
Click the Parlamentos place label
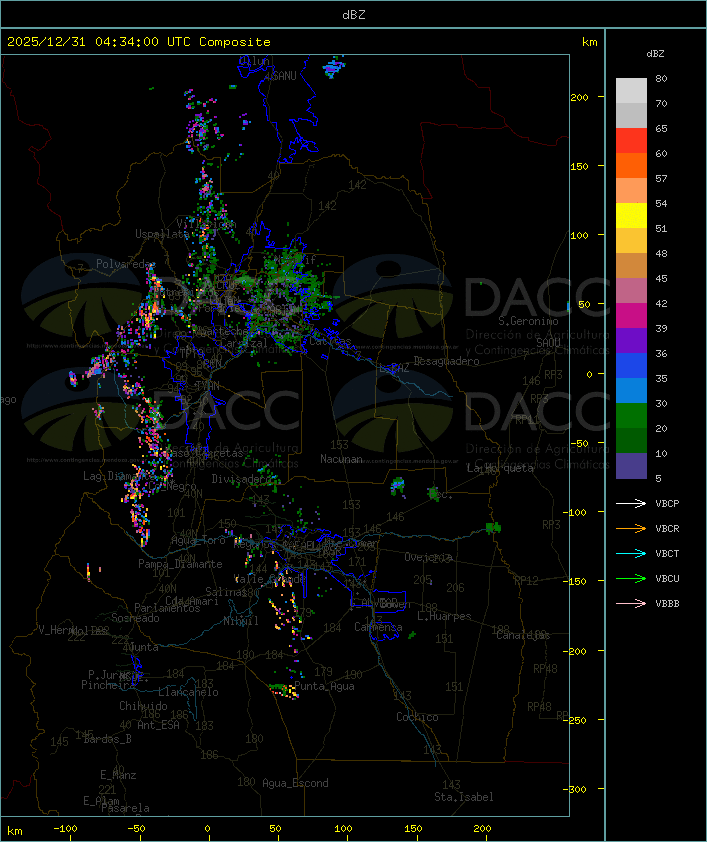(167, 608)
